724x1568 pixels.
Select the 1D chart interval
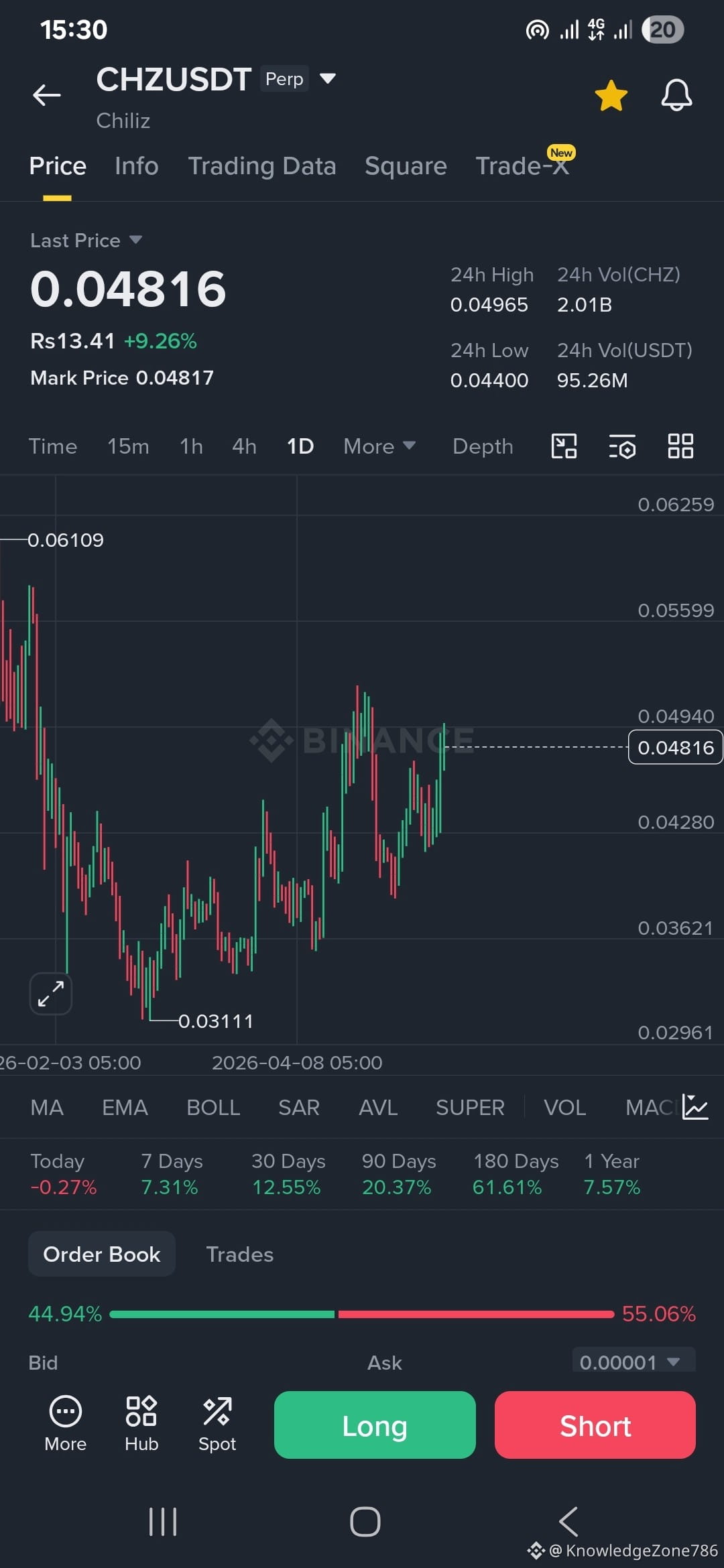point(300,446)
